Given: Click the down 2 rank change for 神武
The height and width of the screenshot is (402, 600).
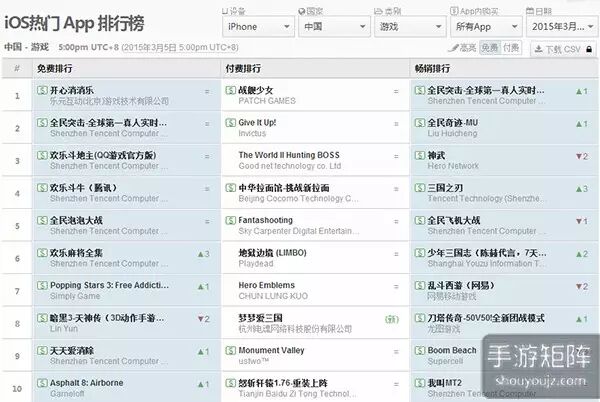Looking at the screenshot, I should coord(582,156).
